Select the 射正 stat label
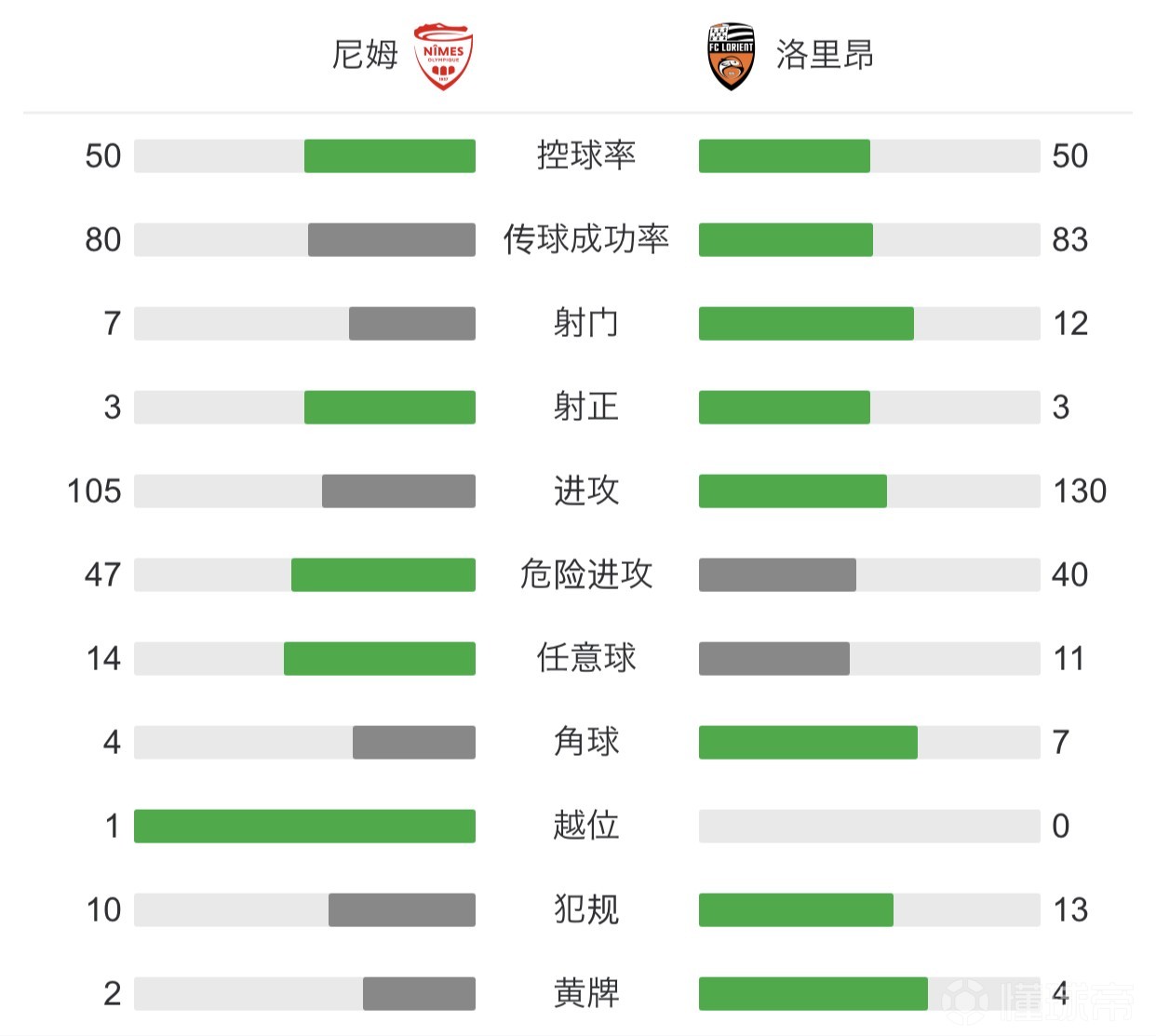Image resolution: width=1156 pixels, height=1036 pixels. pyautogui.click(x=586, y=407)
